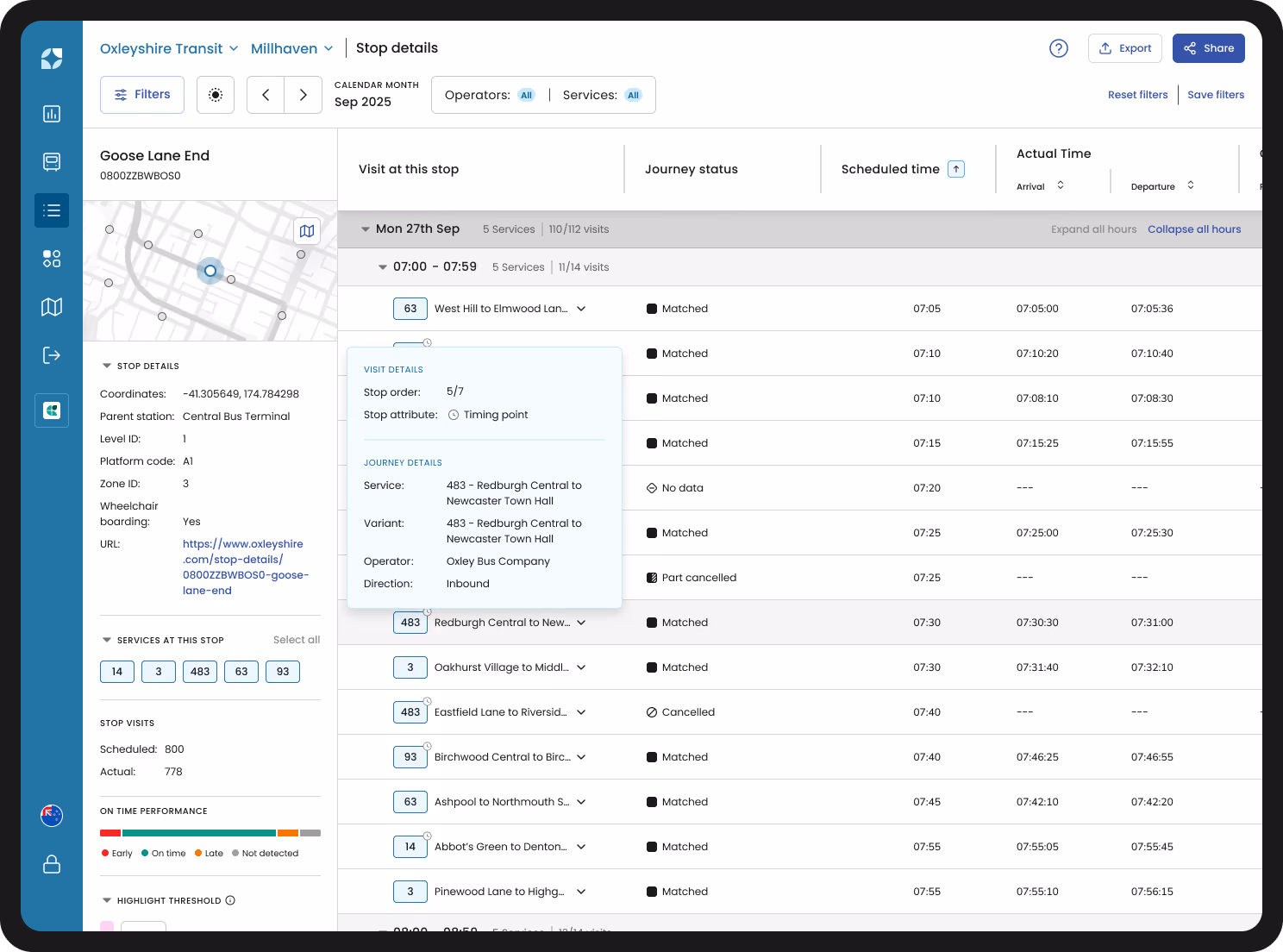Open the map sidebar icon
The width and height of the screenshot is (1283, 952).
point(52,307)
